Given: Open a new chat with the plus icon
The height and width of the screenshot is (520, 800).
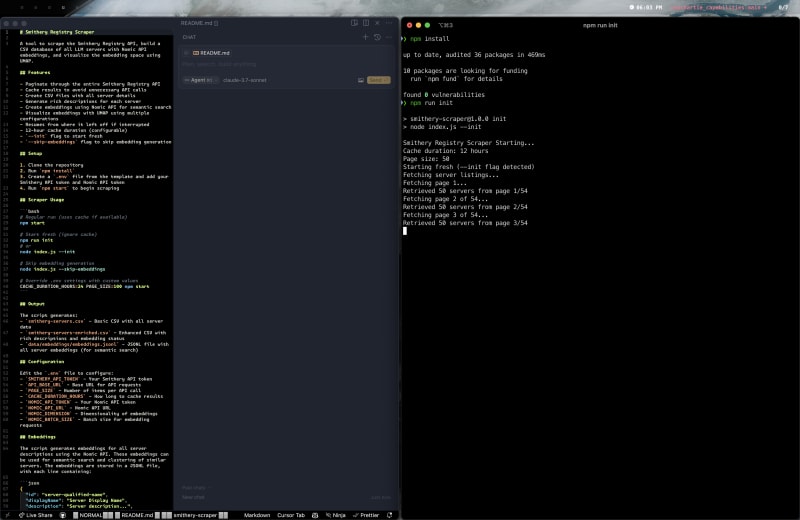Looking at the screenshot, I should (x=365, y=37).
